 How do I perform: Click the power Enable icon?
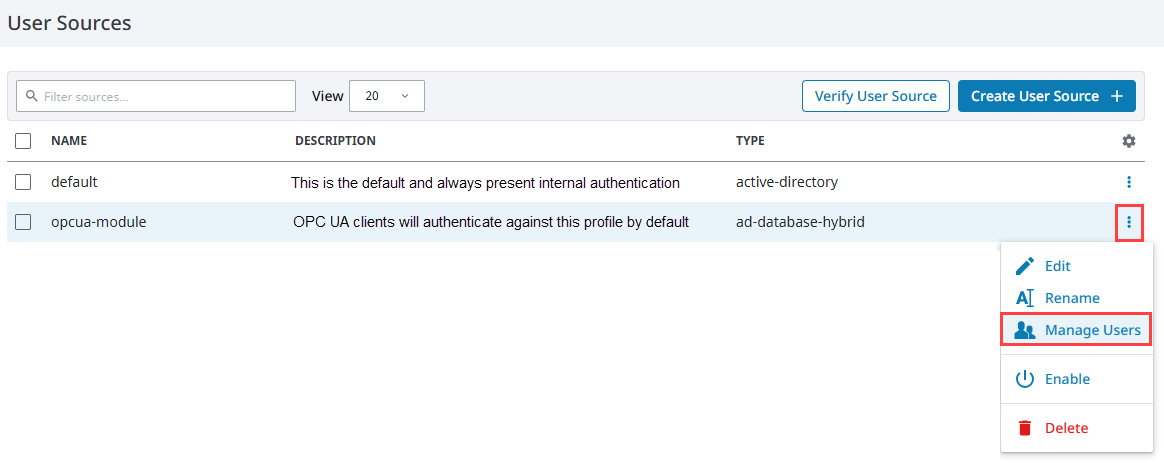1025,379
